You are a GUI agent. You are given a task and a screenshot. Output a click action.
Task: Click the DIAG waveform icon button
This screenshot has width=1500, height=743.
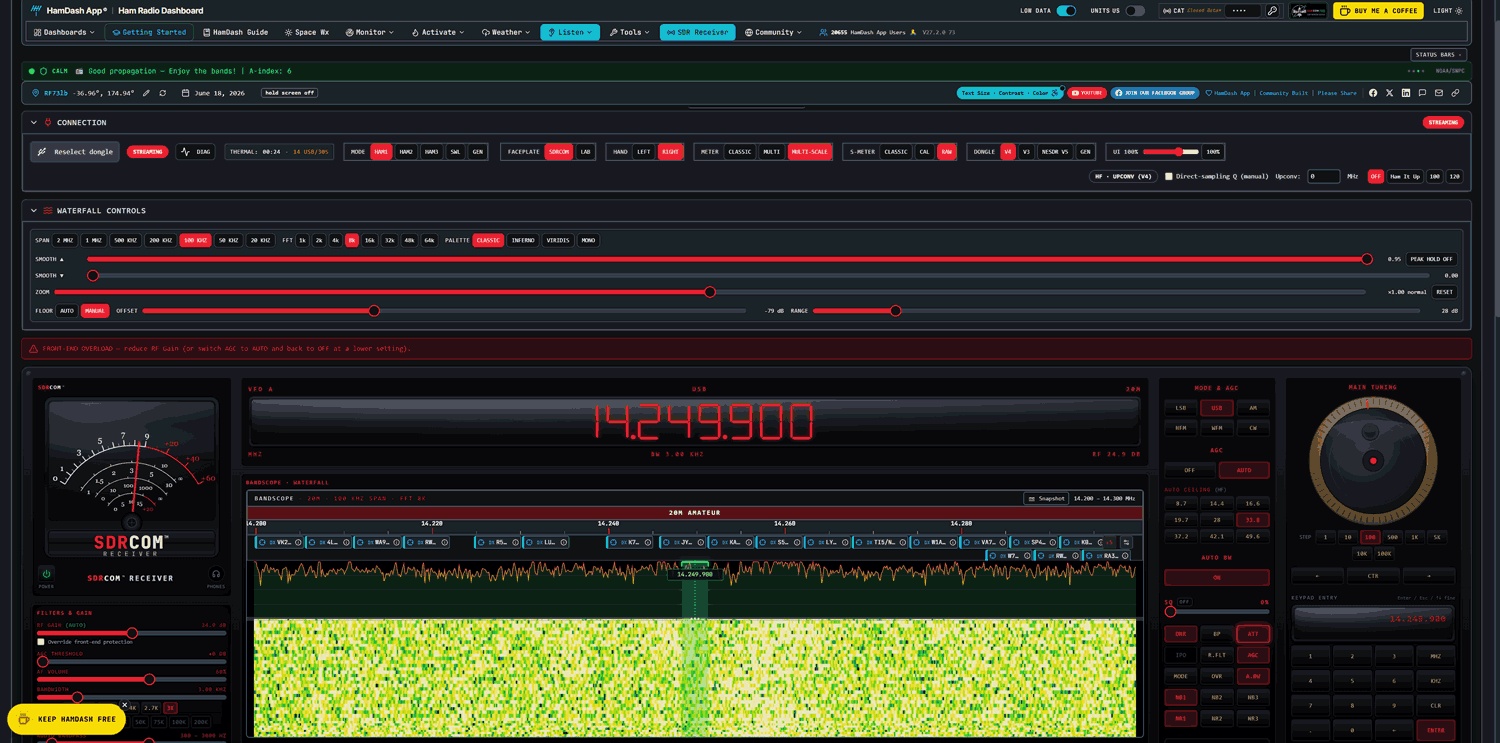[195, 152]
